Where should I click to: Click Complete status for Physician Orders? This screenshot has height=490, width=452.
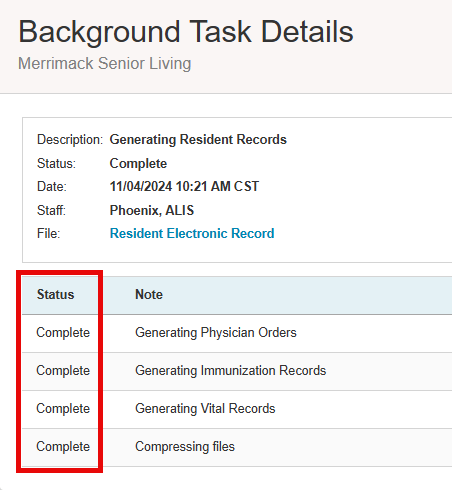point(63,333)
